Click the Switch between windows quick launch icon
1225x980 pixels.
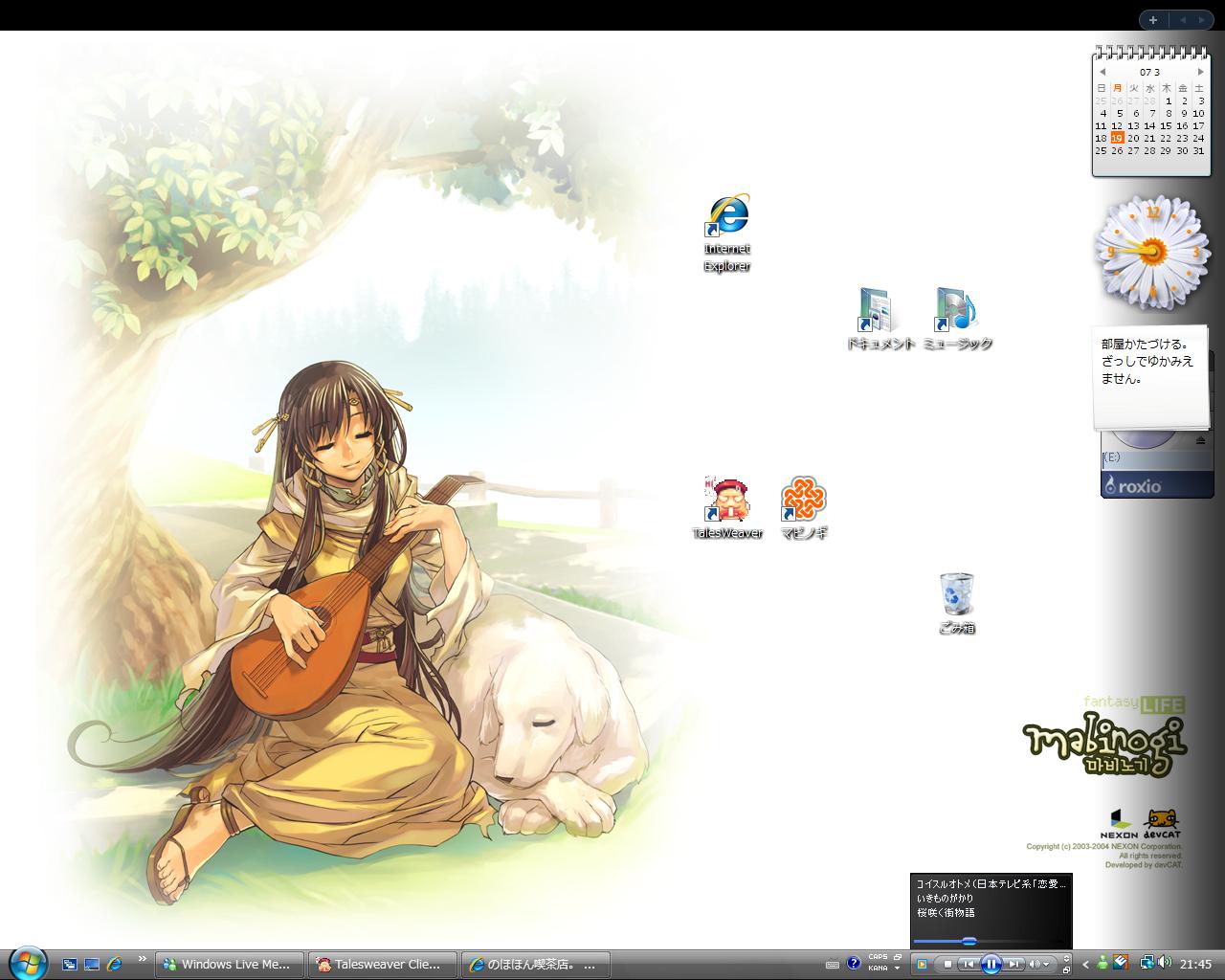[x=70, y=965]
